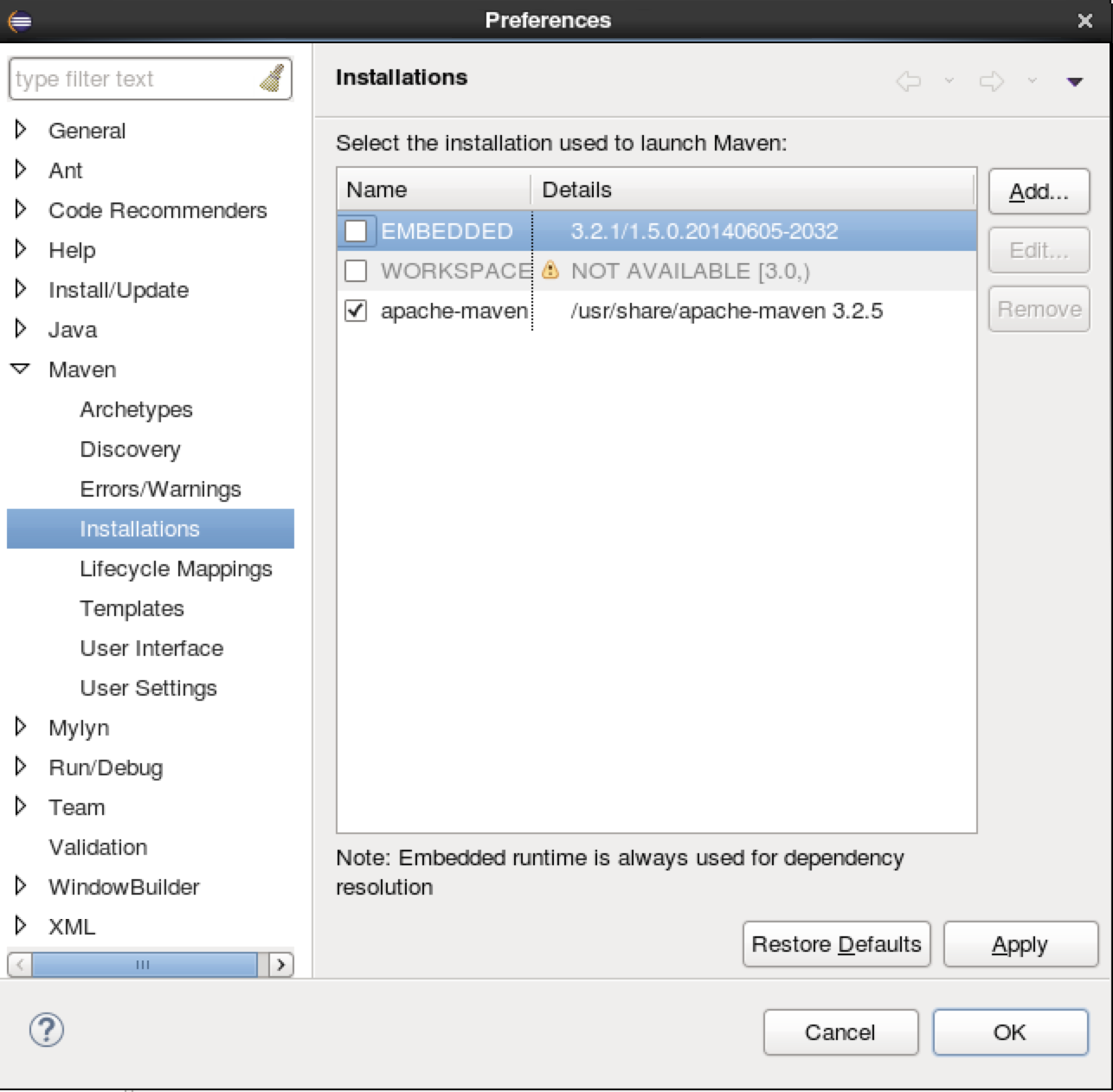This screenshot has width=1113, height=1092.
Task: Open the preferences view menu triangle
Action: pyautogui.click(x=1074, y=82)
